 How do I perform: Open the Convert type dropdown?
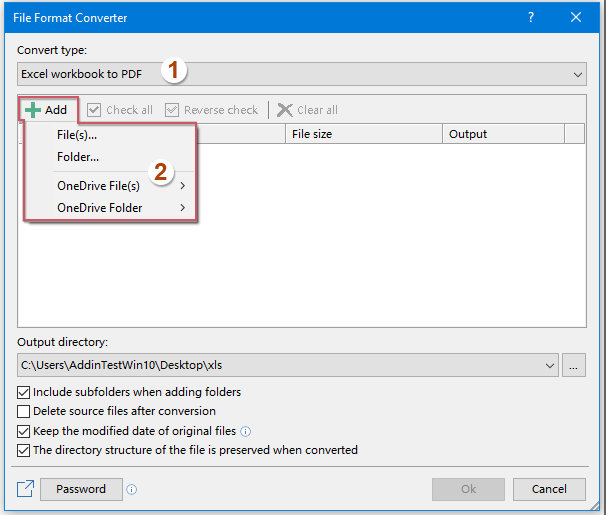coord(578,74)
